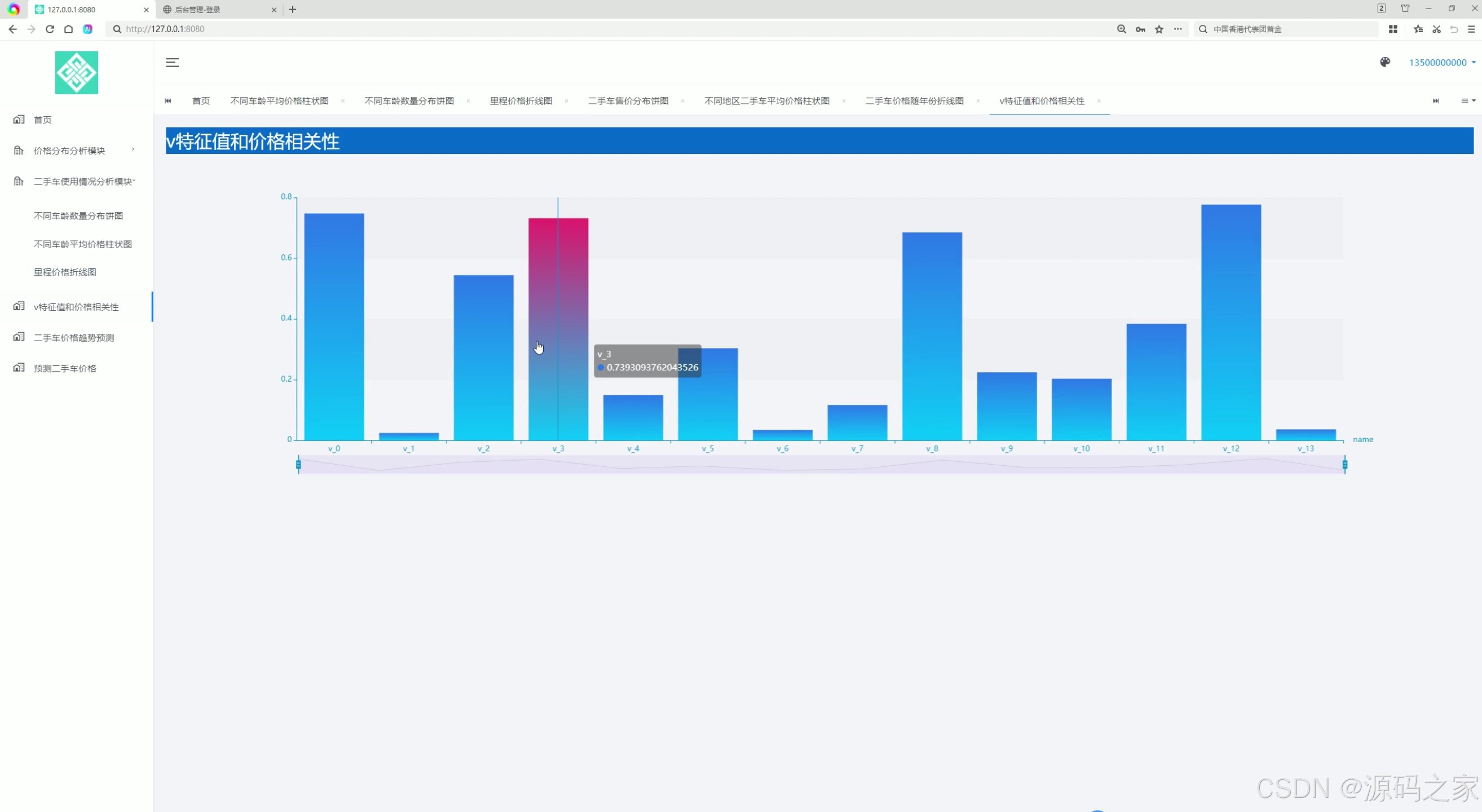Image resolution: width=1482 pixels, height=812 pixels.
Task: Click the v_12 bar in the chart
Action: [1230, 322]
